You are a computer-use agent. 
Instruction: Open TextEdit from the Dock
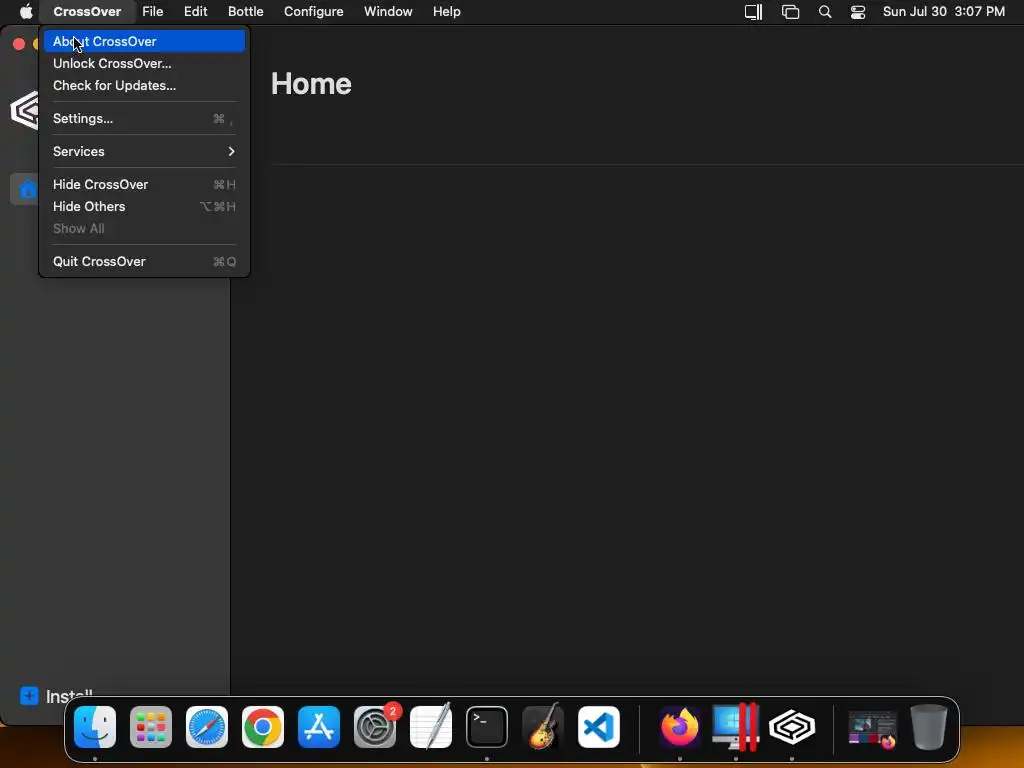(431, 726)
